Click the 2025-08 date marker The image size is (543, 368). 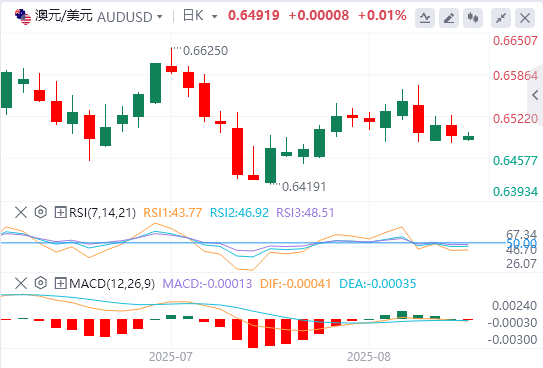[368, 357]
